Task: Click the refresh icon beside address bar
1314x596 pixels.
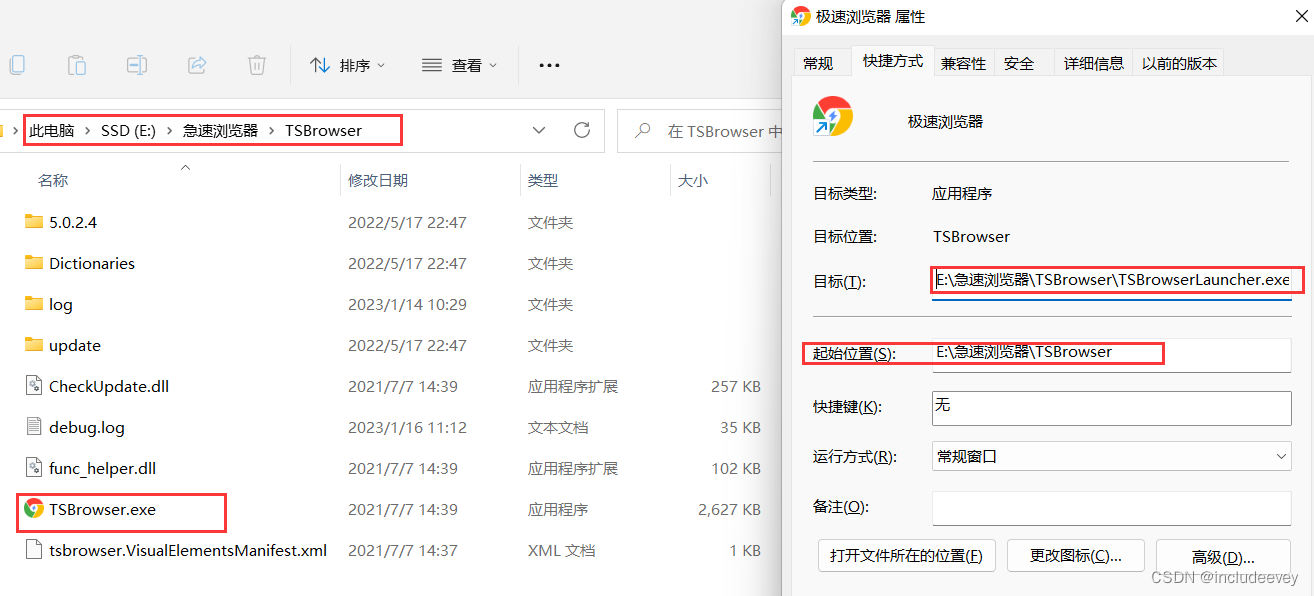Action: pos(582,130)
